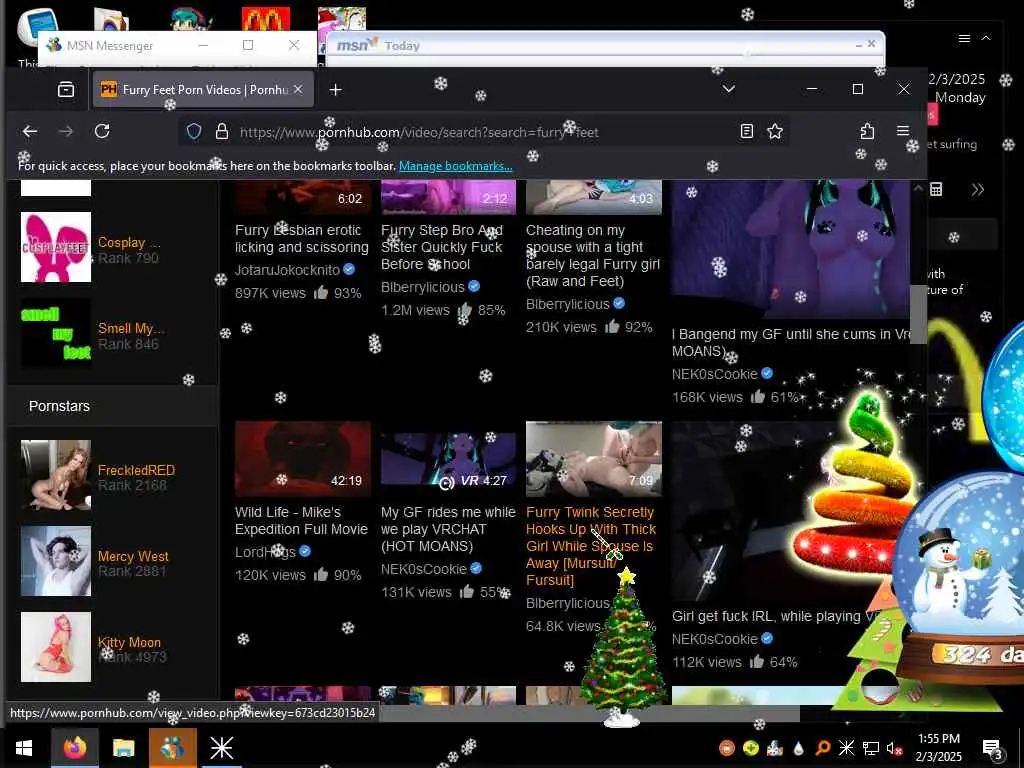
Task: Click the browser vertical scrollbar thumb
Action: click(x=918, y=313)
